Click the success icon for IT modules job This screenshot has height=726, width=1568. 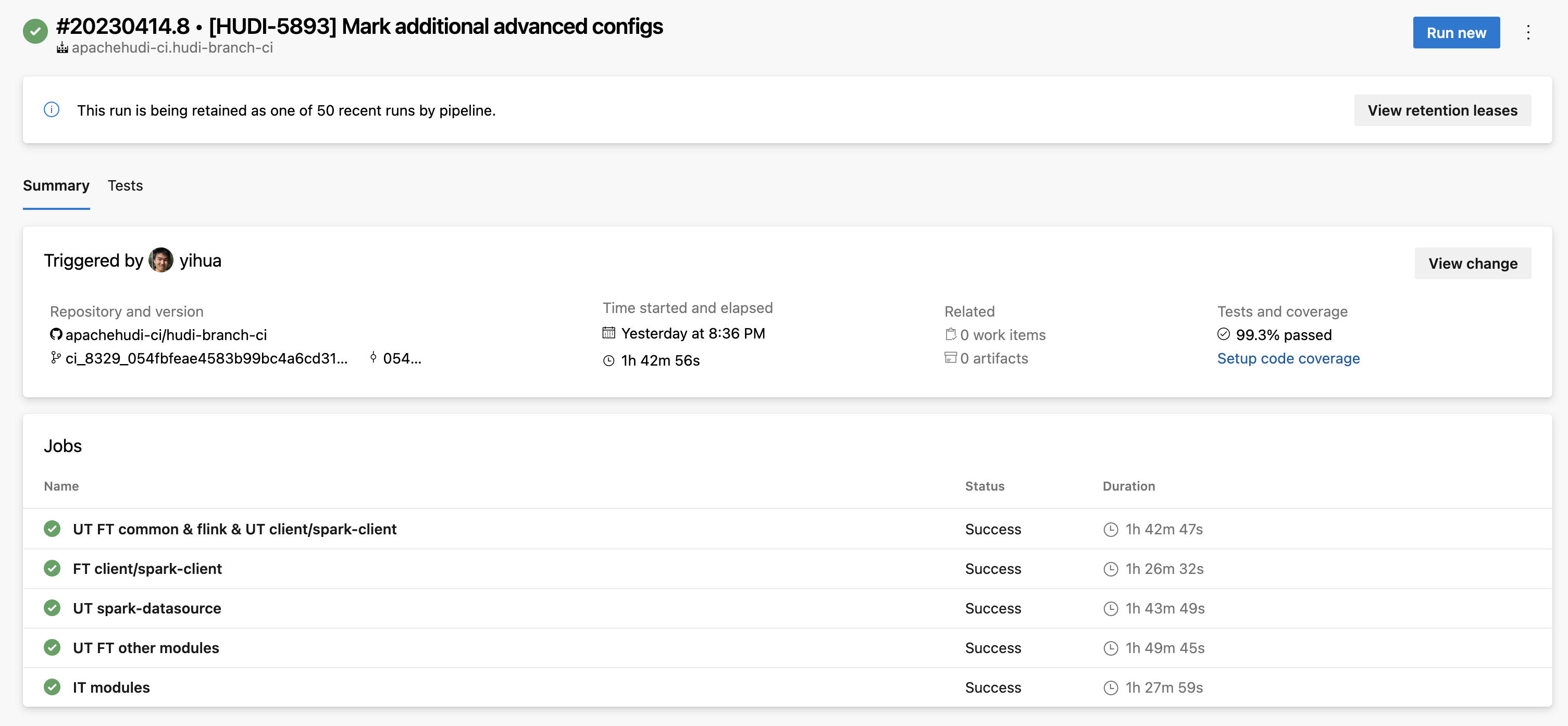[x=52, y=687]
